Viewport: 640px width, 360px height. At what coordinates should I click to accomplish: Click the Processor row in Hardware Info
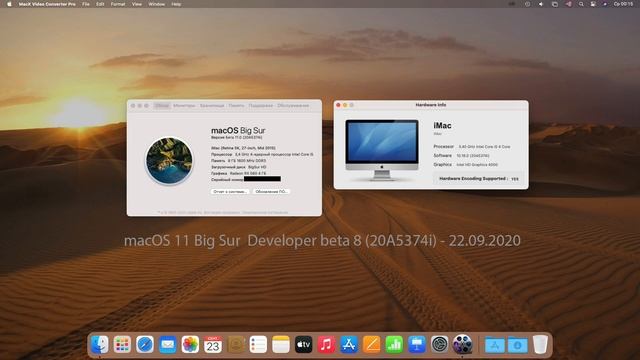tap(472, 147)
